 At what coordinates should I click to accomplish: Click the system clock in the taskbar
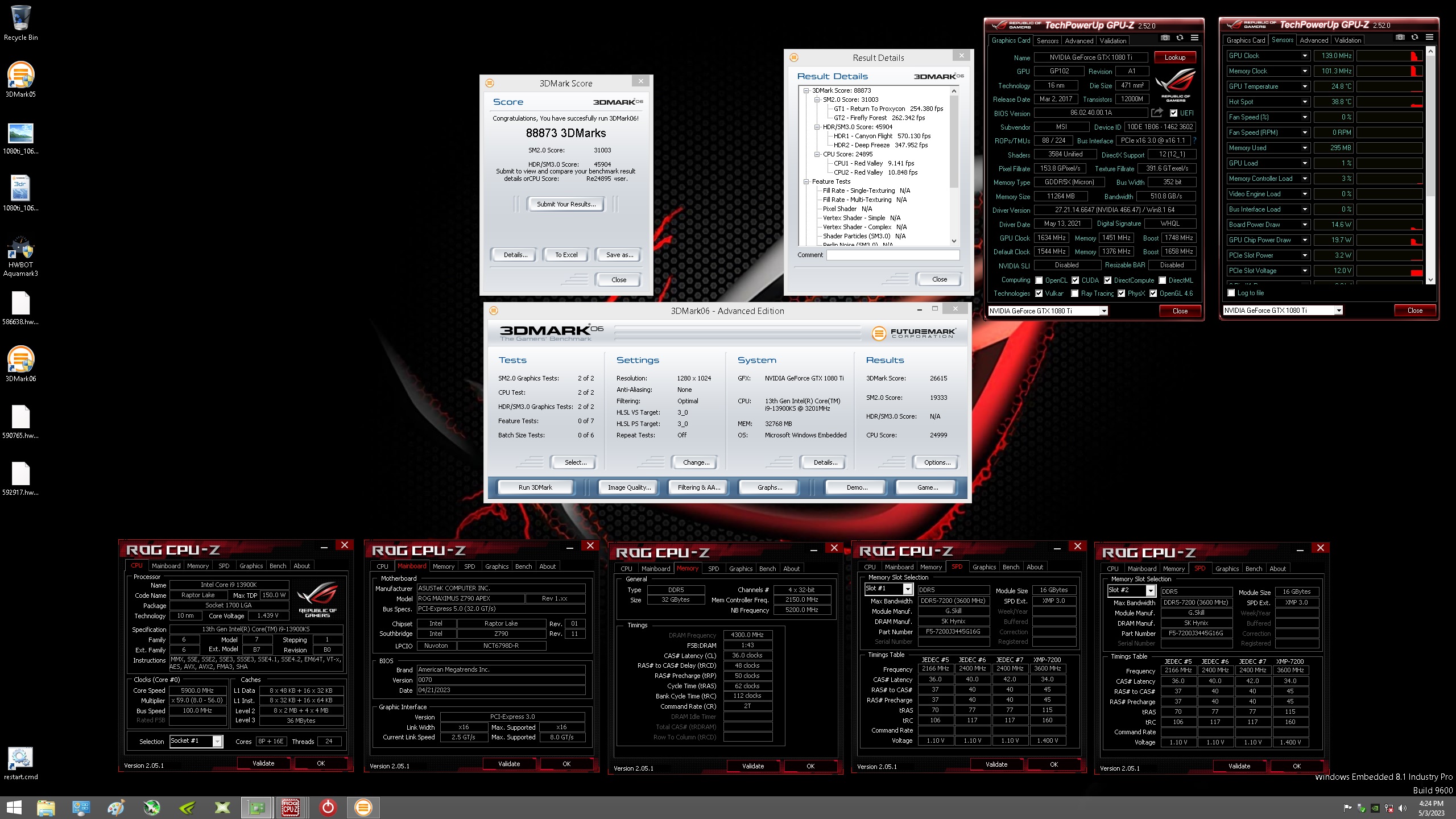1431,808
